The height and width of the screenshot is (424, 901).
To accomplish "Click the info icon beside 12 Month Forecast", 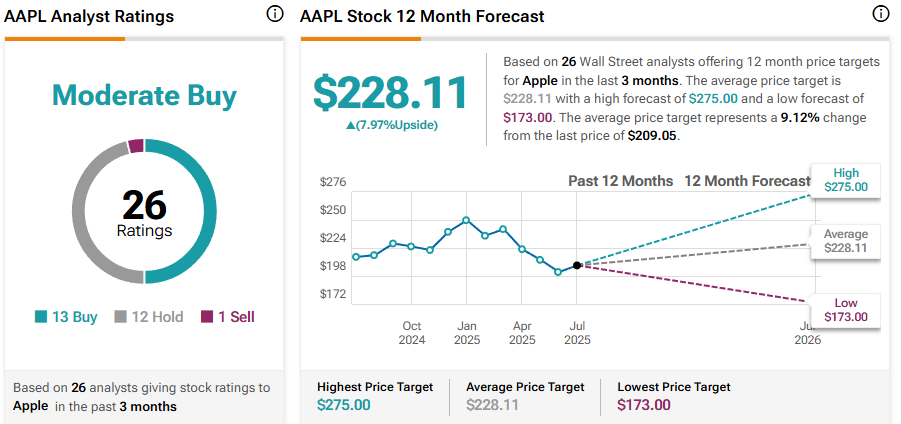I will [881, 14].
